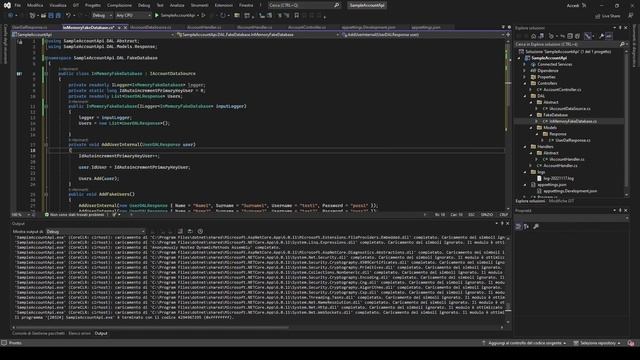This screenshot has width=640, height=360.
Task: Expand Connected Services node
Action: pyautogui.click(x=525, y=64)
